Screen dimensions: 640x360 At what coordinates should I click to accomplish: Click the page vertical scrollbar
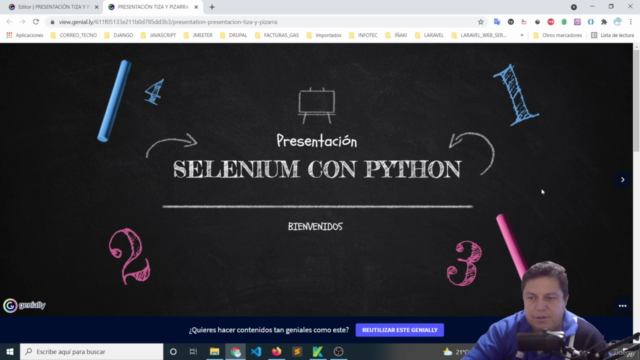(x=636, y=100)
